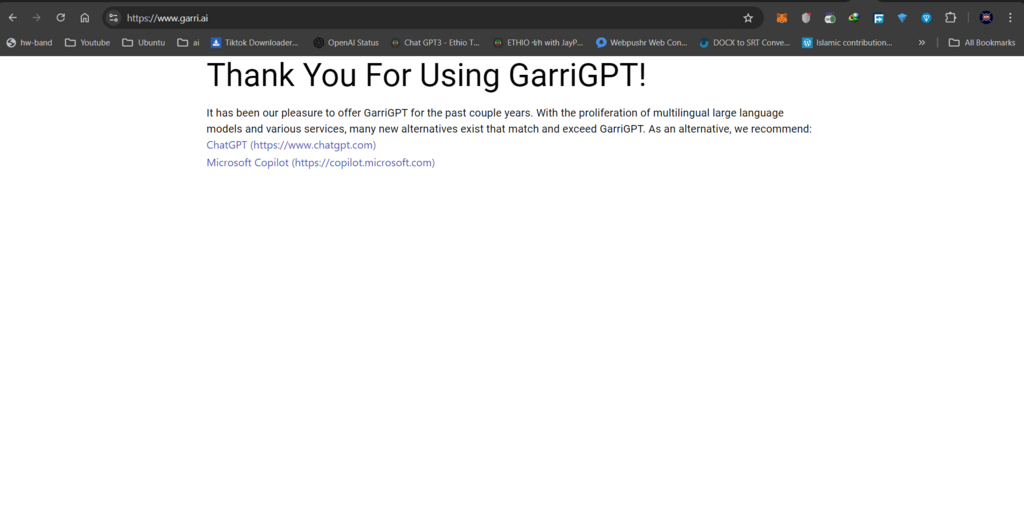The image size is (1024, 519).
Task: Follow the ChatGPT link
Action: (291, 145)
